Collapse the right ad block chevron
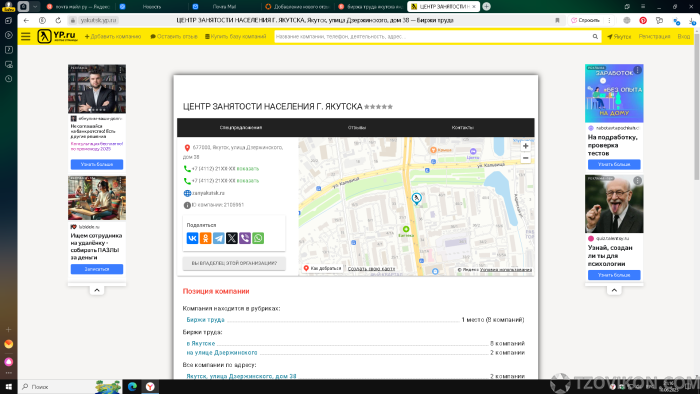The width and height of the screenshot is (700, 394). (614, 290)
